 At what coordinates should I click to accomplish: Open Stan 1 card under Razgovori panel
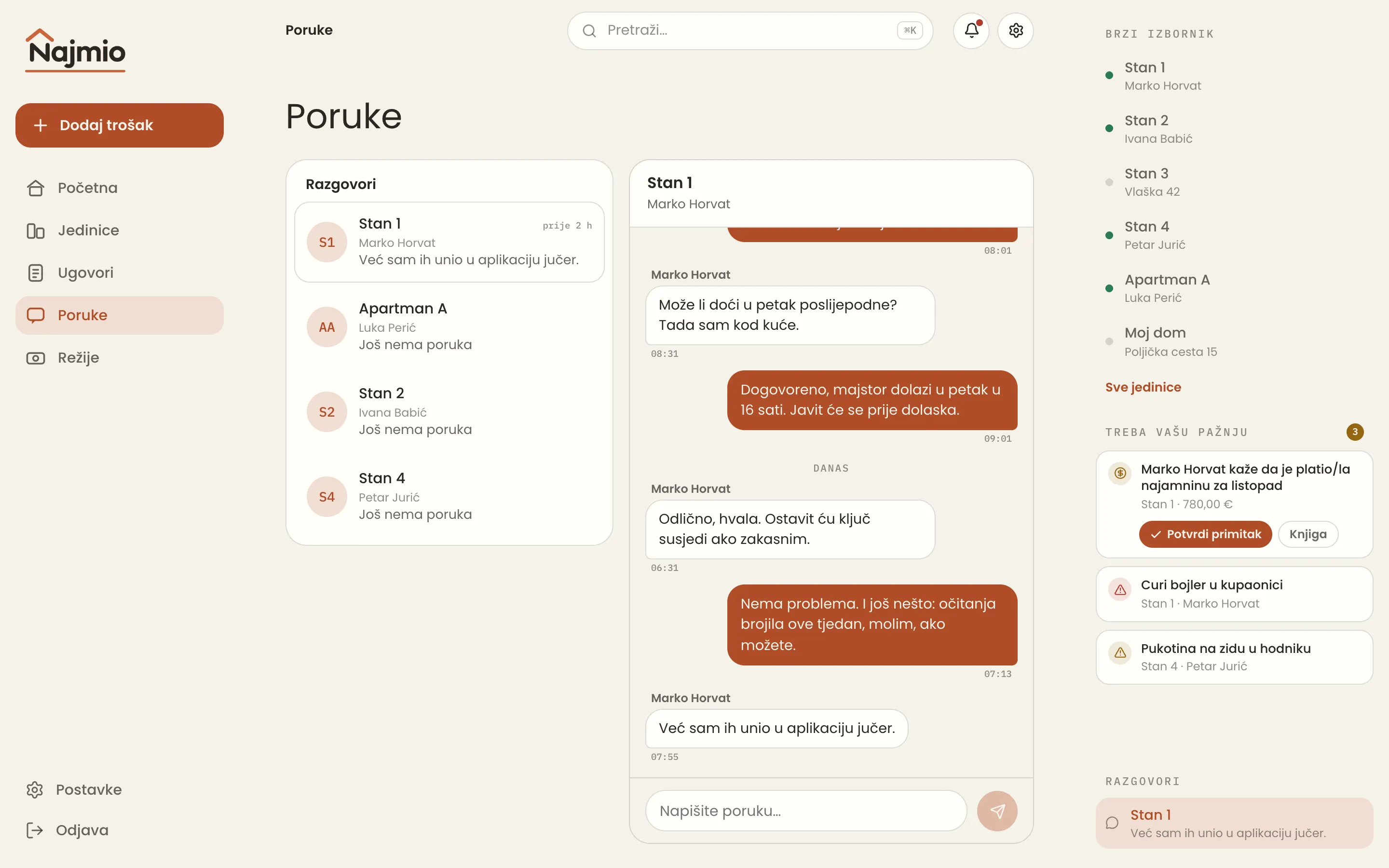1234,823
